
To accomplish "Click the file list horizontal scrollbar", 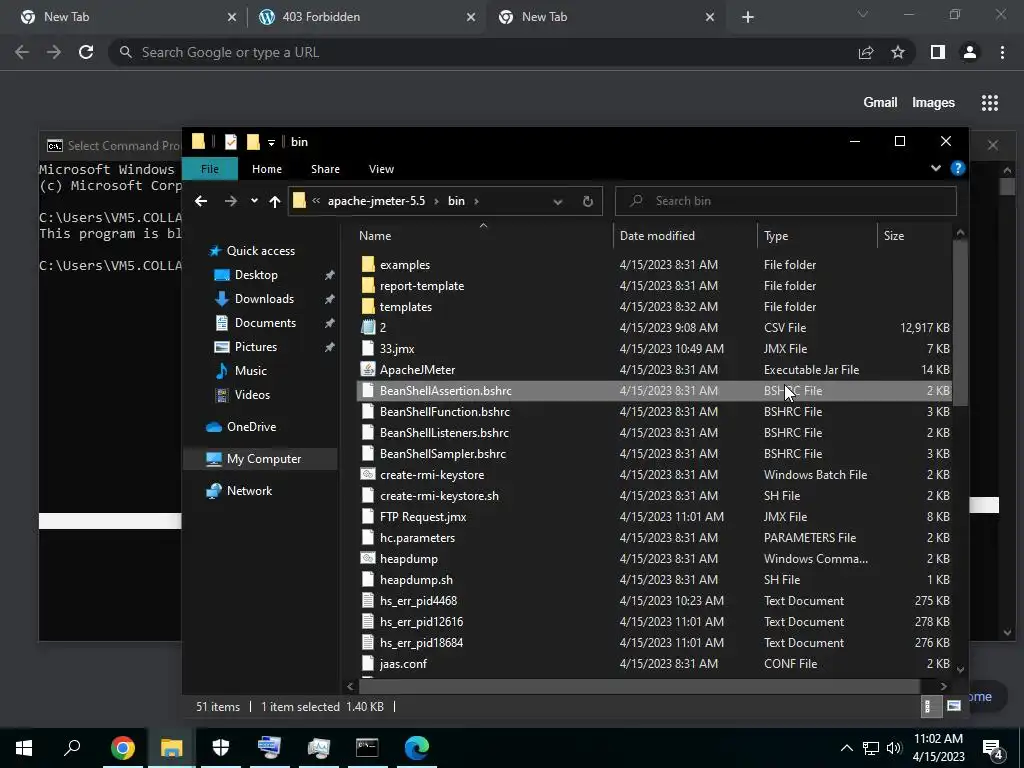I will 639,686.
